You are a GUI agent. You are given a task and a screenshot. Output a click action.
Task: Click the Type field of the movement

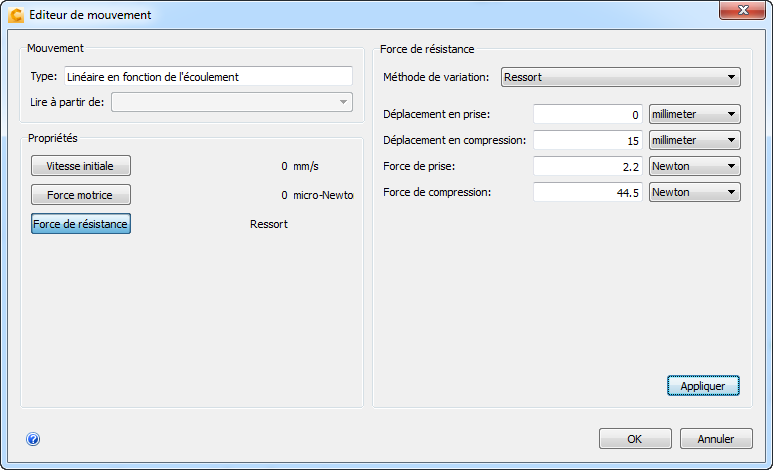coord(208,76)
